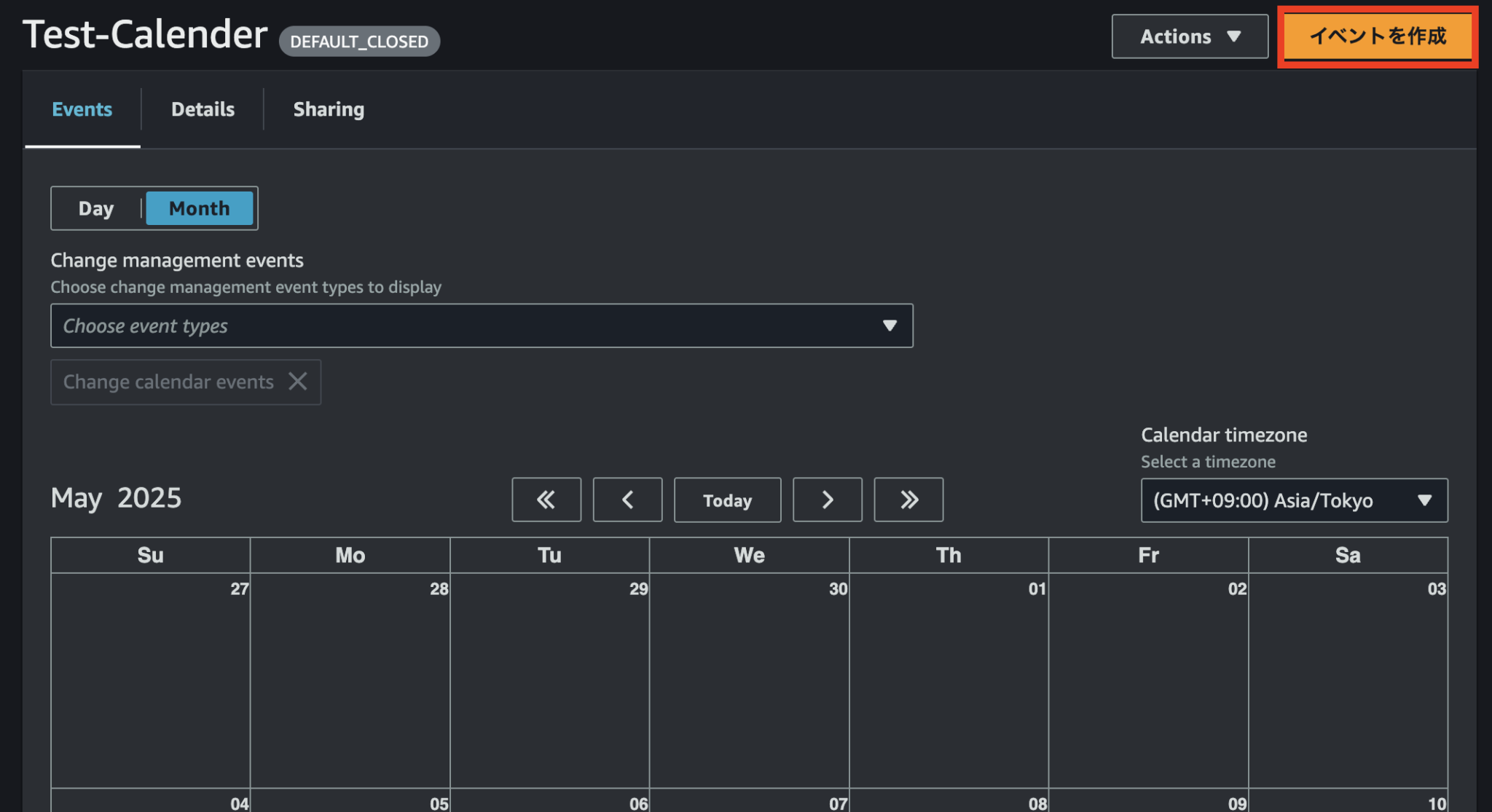The image size is (1492, 812).
Task: Open the Actions dropdown
Action: click(1189, 36)
